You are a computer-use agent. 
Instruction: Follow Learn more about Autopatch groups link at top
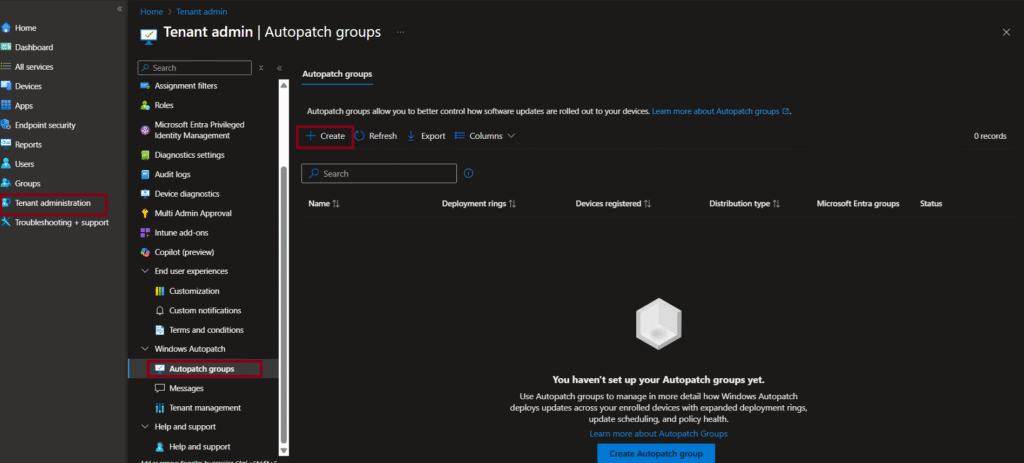point(720,112)
